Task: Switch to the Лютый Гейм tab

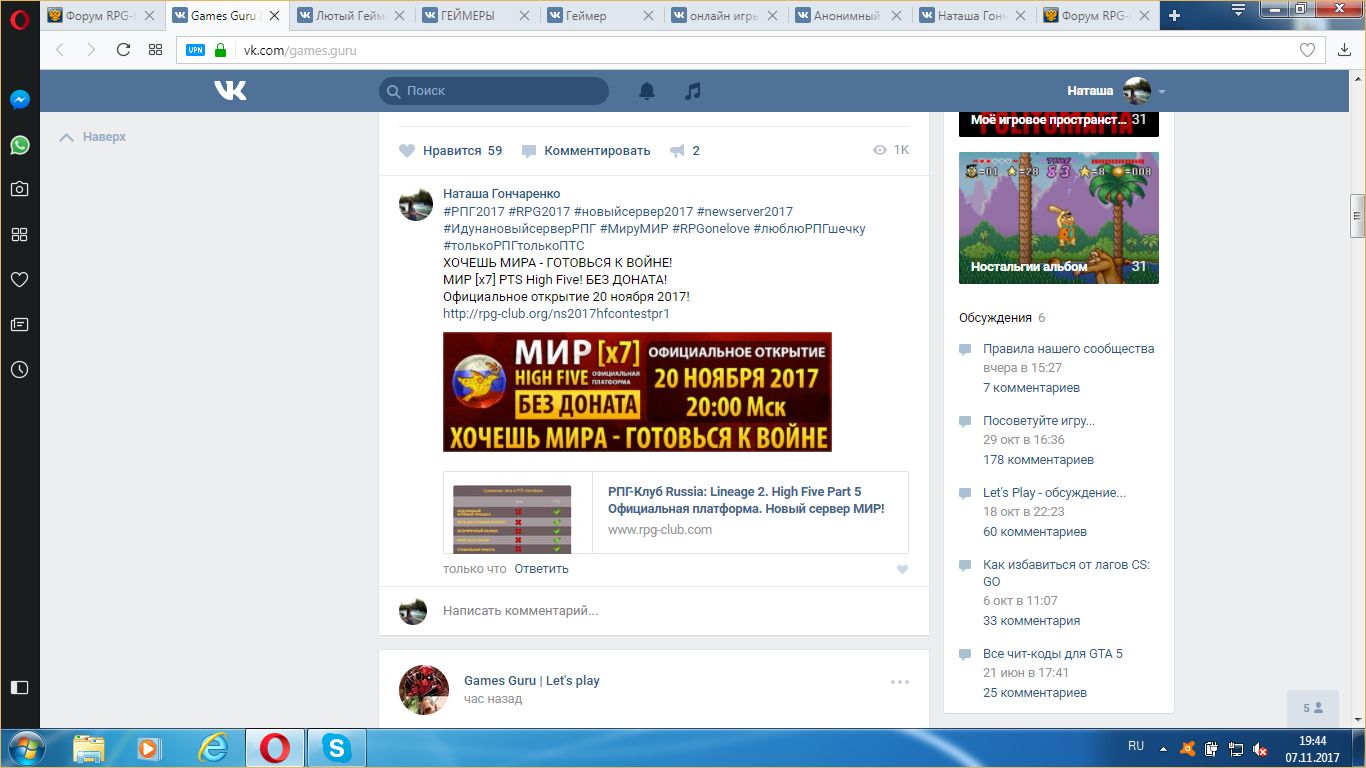Action: [350, 16]
